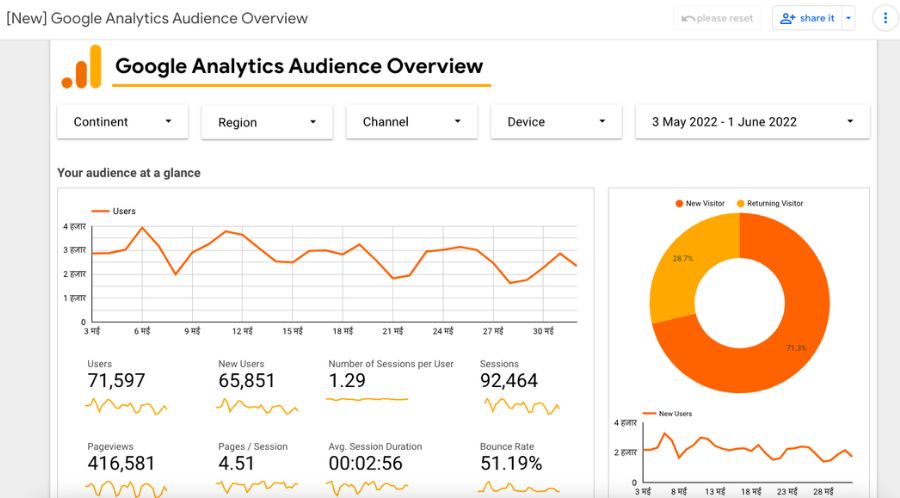
Task: Open the Channel filter dropdown
Action: pyautogui.click(x=412, y=122)
